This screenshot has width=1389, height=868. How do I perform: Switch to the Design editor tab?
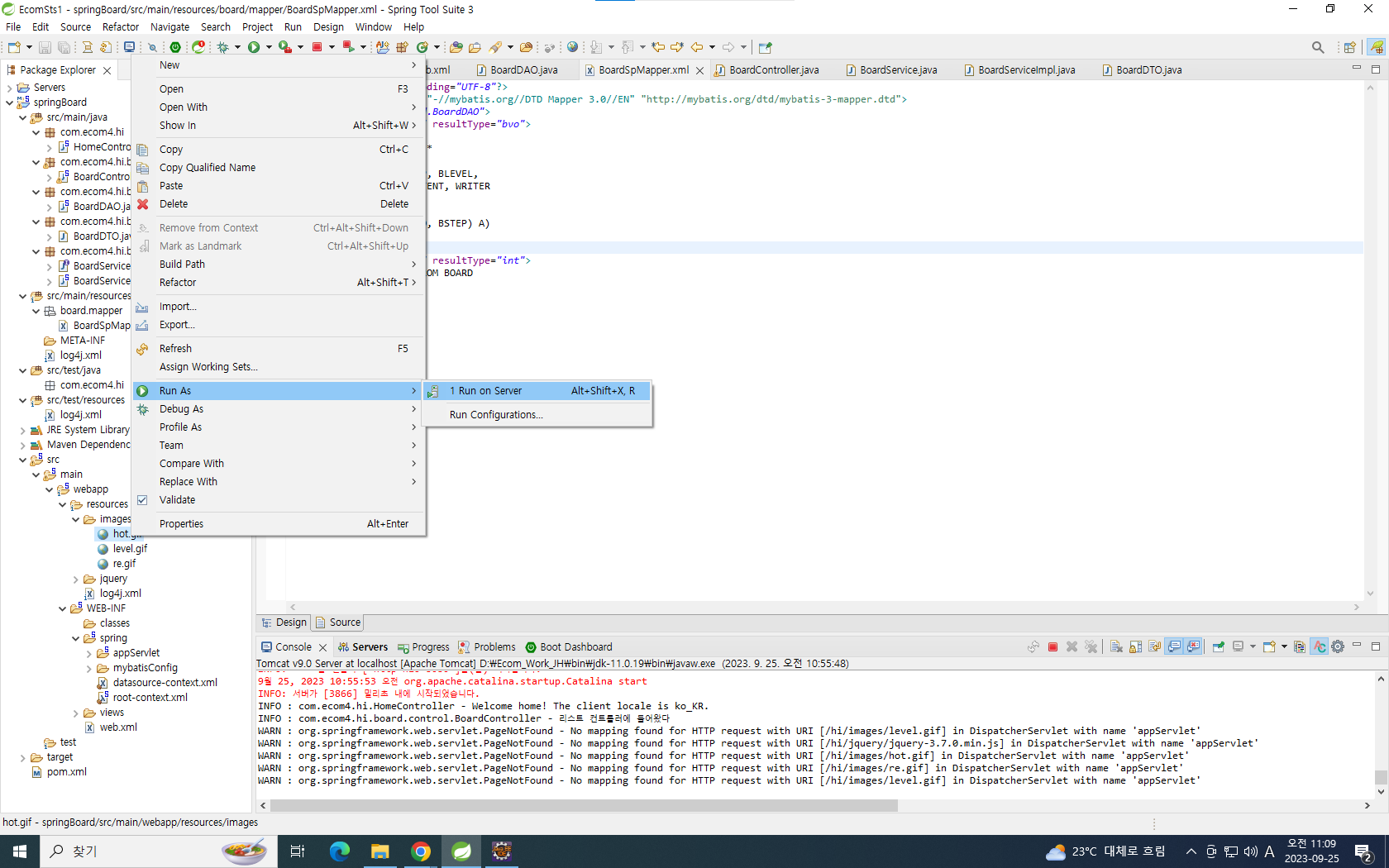284,622
